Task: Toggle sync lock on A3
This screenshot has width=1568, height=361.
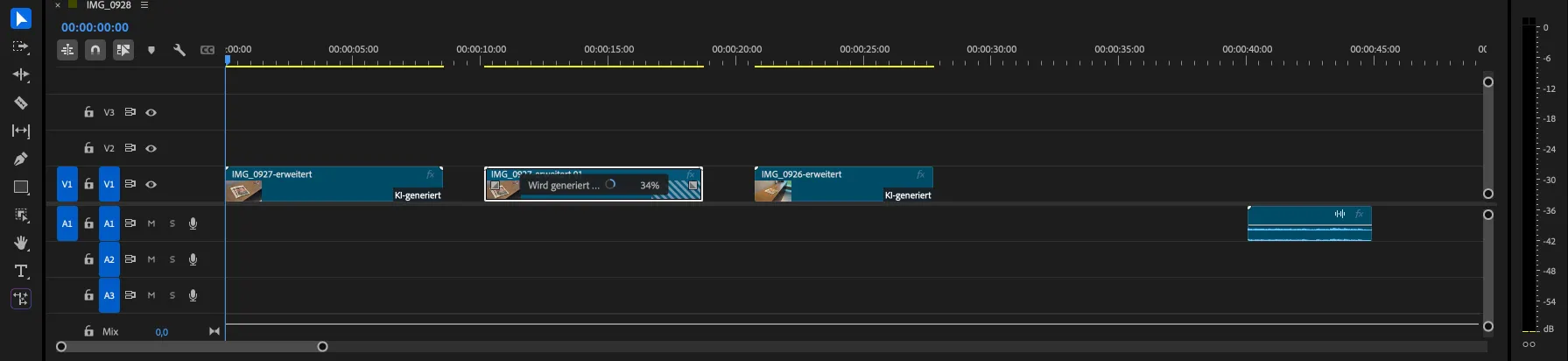Action: pyautogui.click(x=130, y=295)
